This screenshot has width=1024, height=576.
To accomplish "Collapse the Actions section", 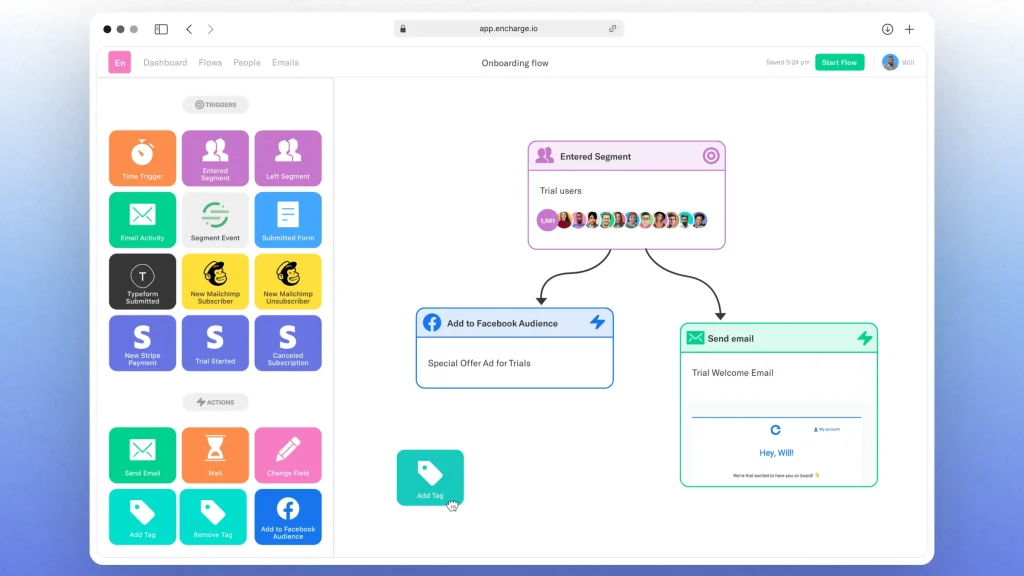I will [x=215, y=402].
